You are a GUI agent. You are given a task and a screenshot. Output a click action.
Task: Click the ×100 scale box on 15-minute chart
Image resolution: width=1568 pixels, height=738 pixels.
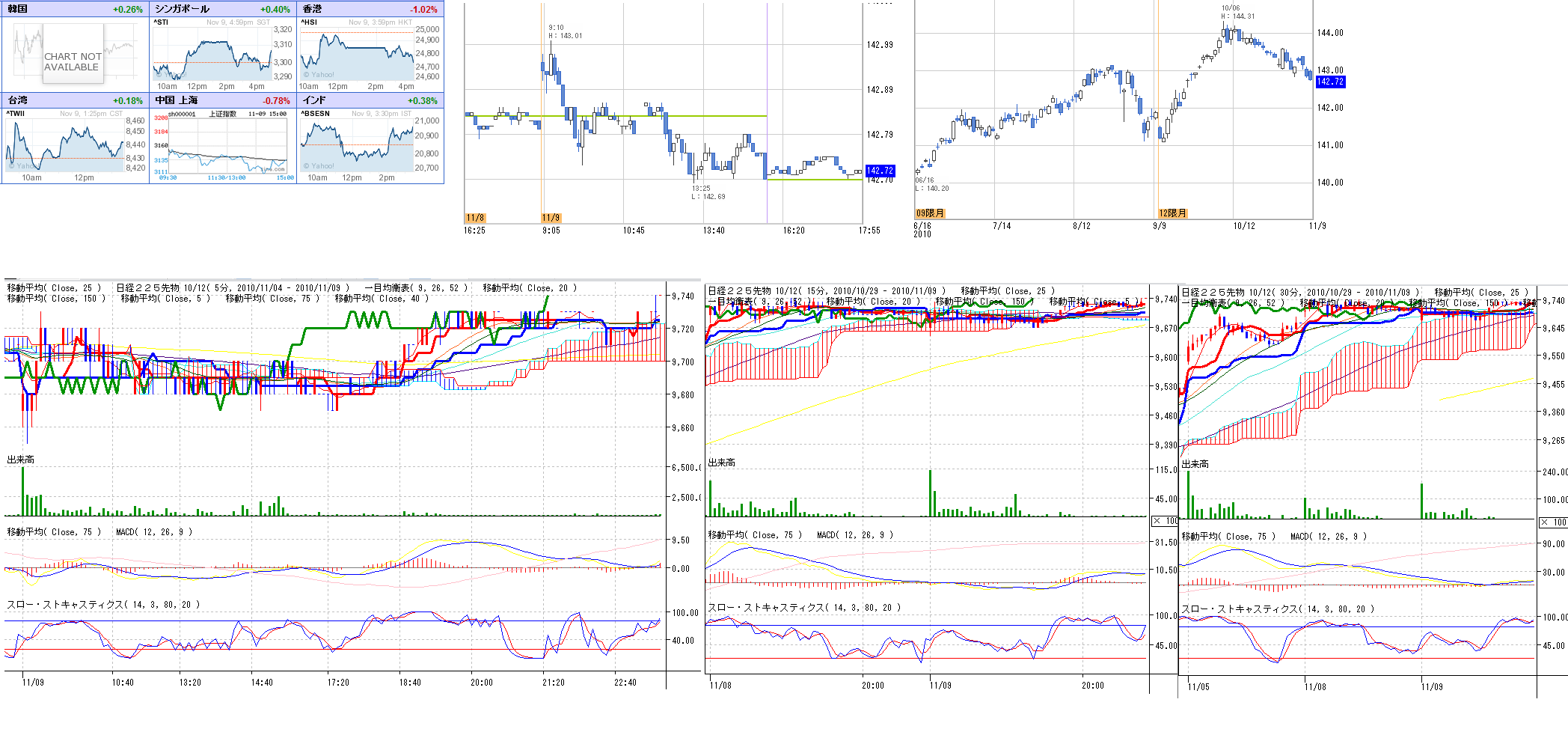pyautogui.click(x=1166, y=521)
